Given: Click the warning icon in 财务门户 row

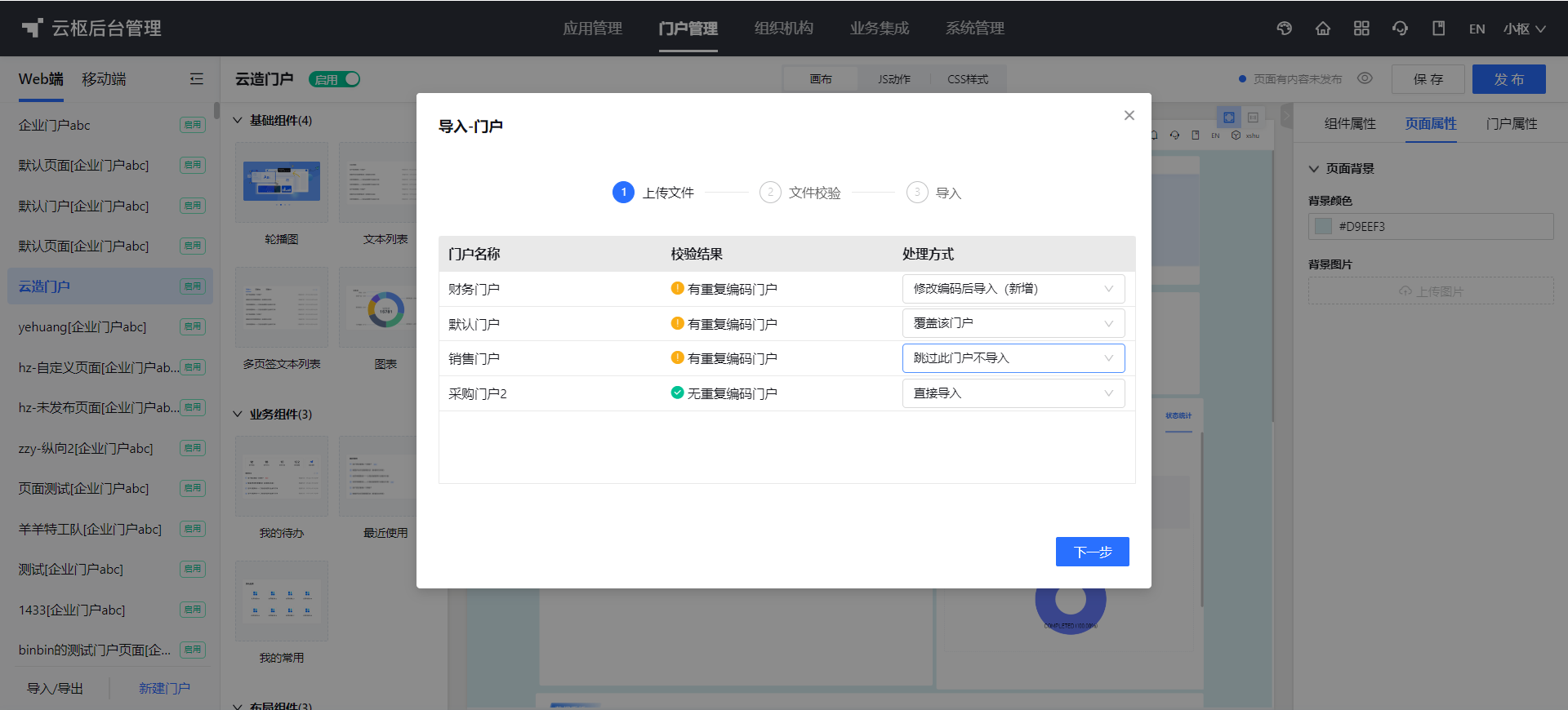Looking at the screenshot, I should pos(677,288).
